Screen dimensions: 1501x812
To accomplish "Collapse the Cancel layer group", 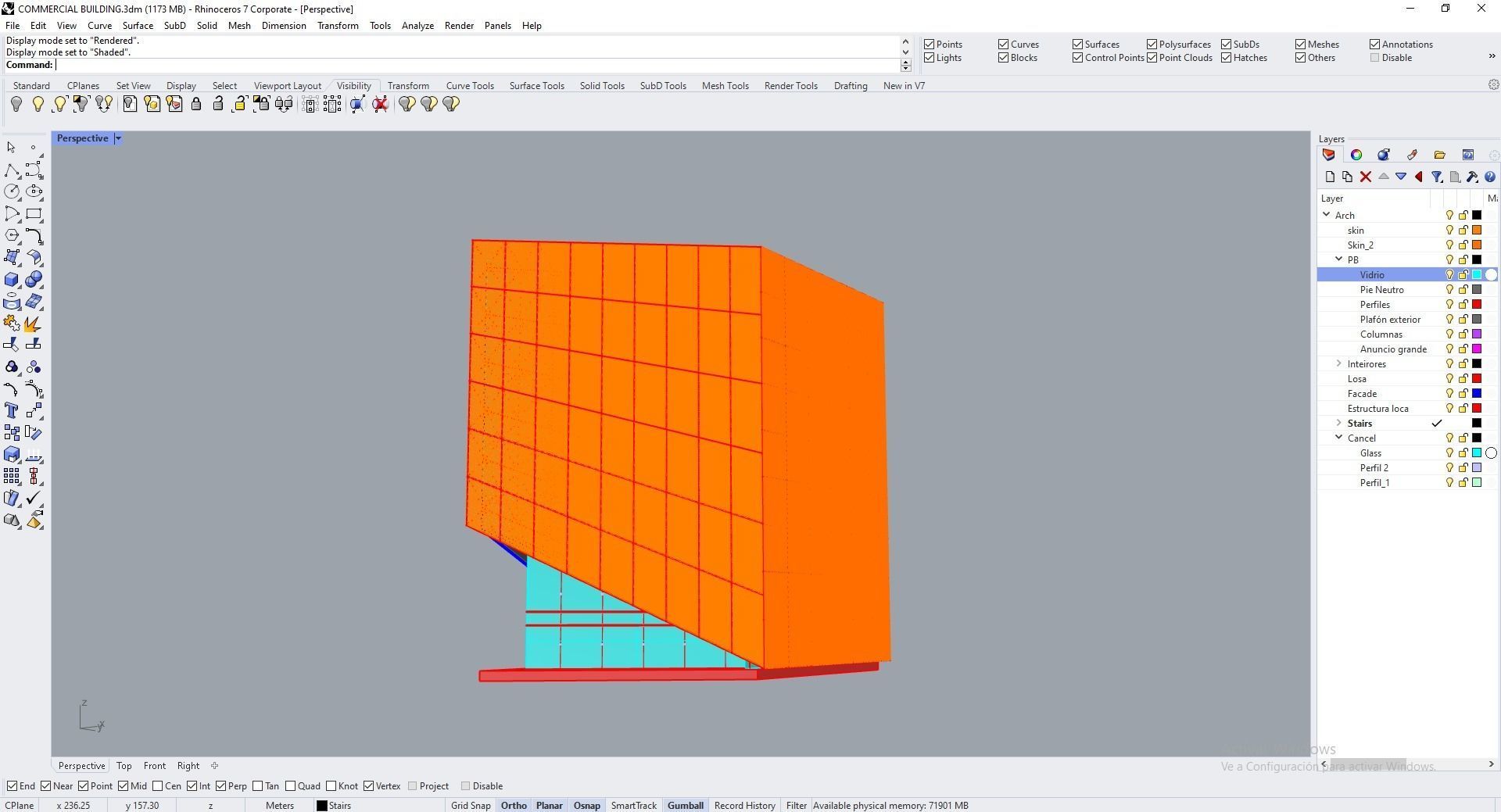I will 1339,438.
